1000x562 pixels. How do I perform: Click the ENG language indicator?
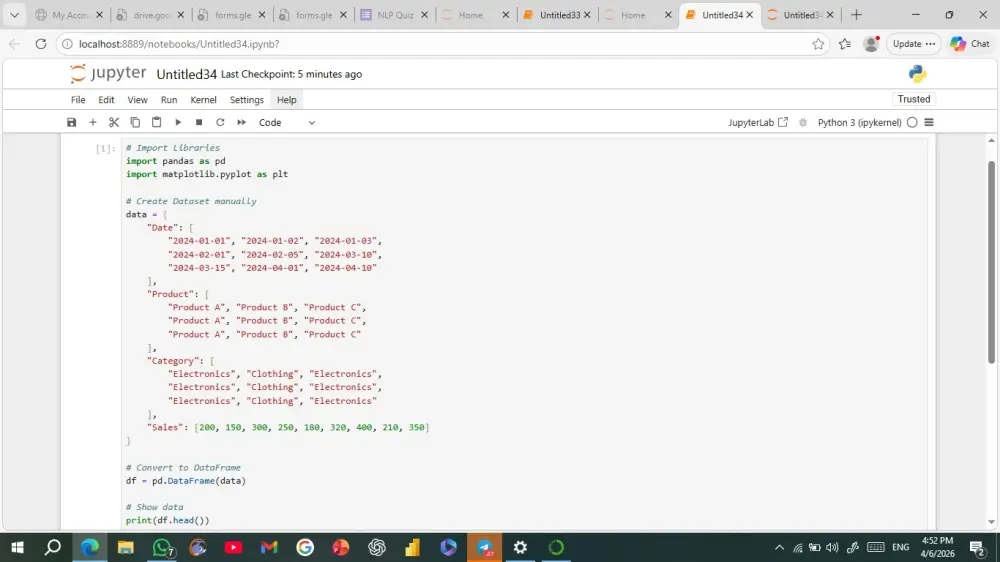pyautogui.click(x=901, y=547)
